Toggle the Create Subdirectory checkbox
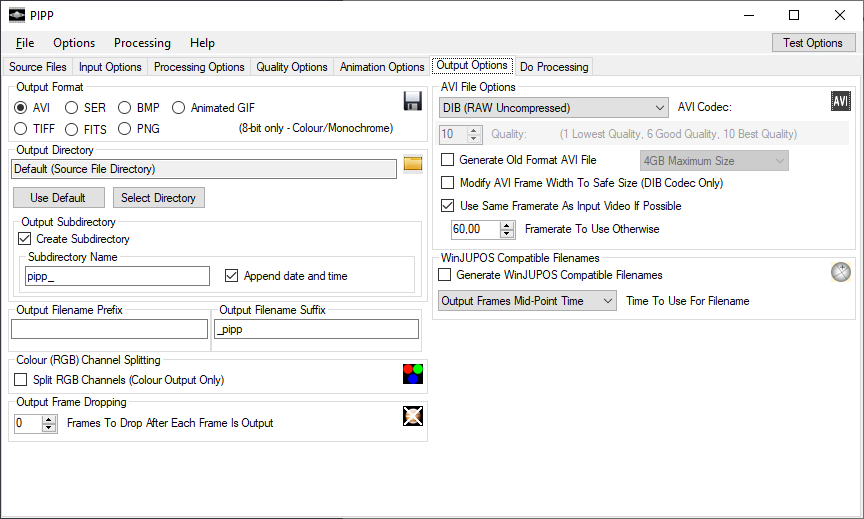This screenshot has height=519, width=864. (x=24, y=239)
